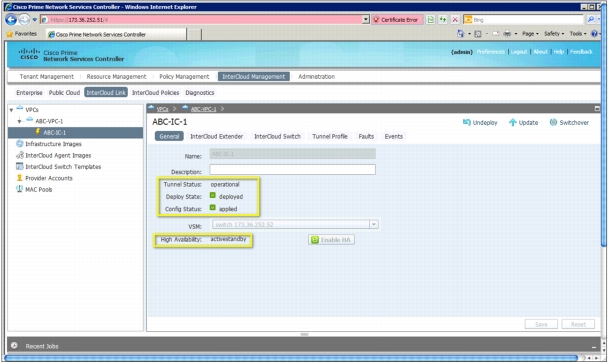Click the Update arrow icon
This screenshot has height=364, width=609.
coord(513,122)
